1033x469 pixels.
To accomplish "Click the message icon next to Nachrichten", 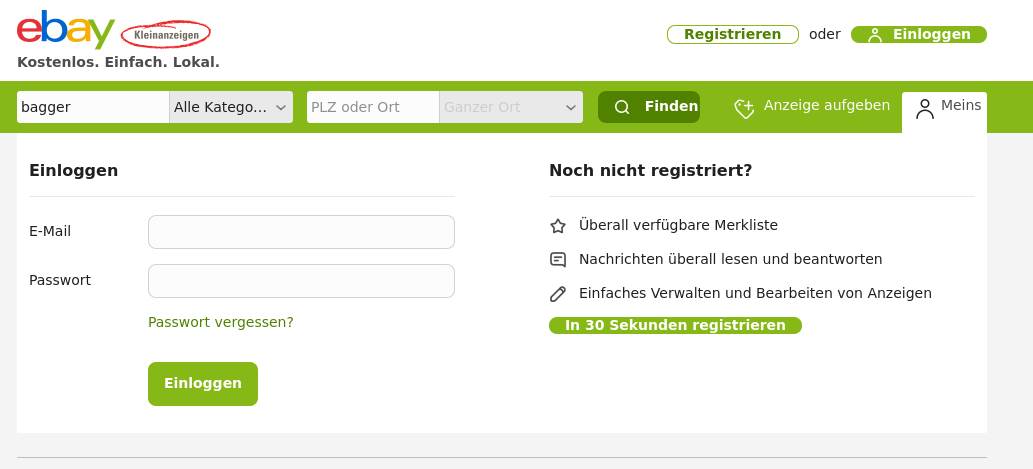I will [558, 260].
